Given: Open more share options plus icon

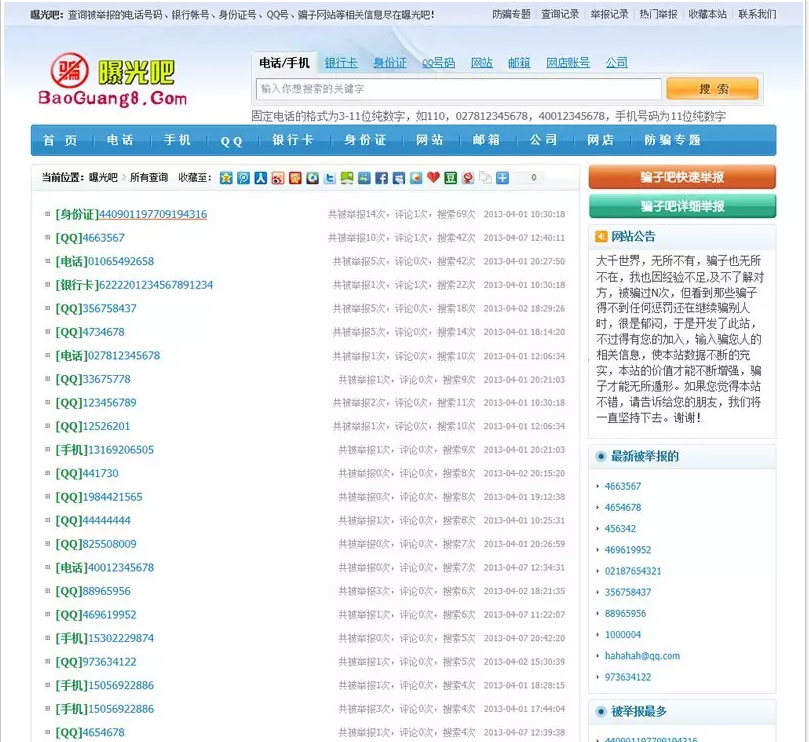Looking at the screenshot, I should click(503, 178).
